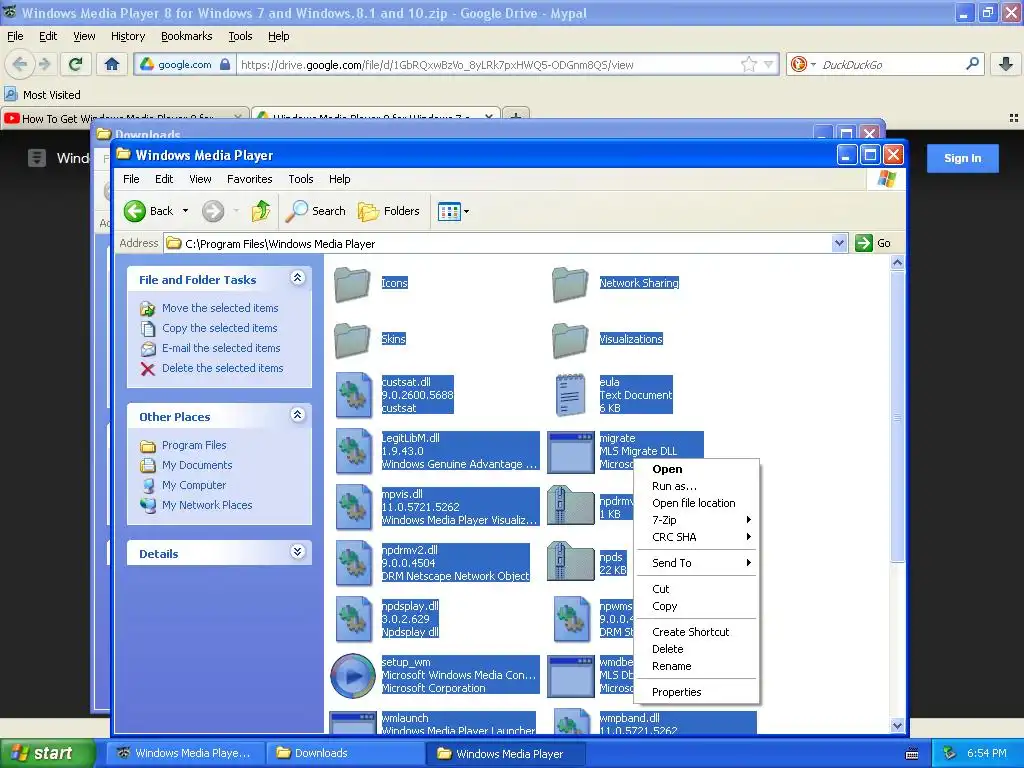1024x768 pixels.
Task: Select the Skins folder icon
Action: pos(352,340)
